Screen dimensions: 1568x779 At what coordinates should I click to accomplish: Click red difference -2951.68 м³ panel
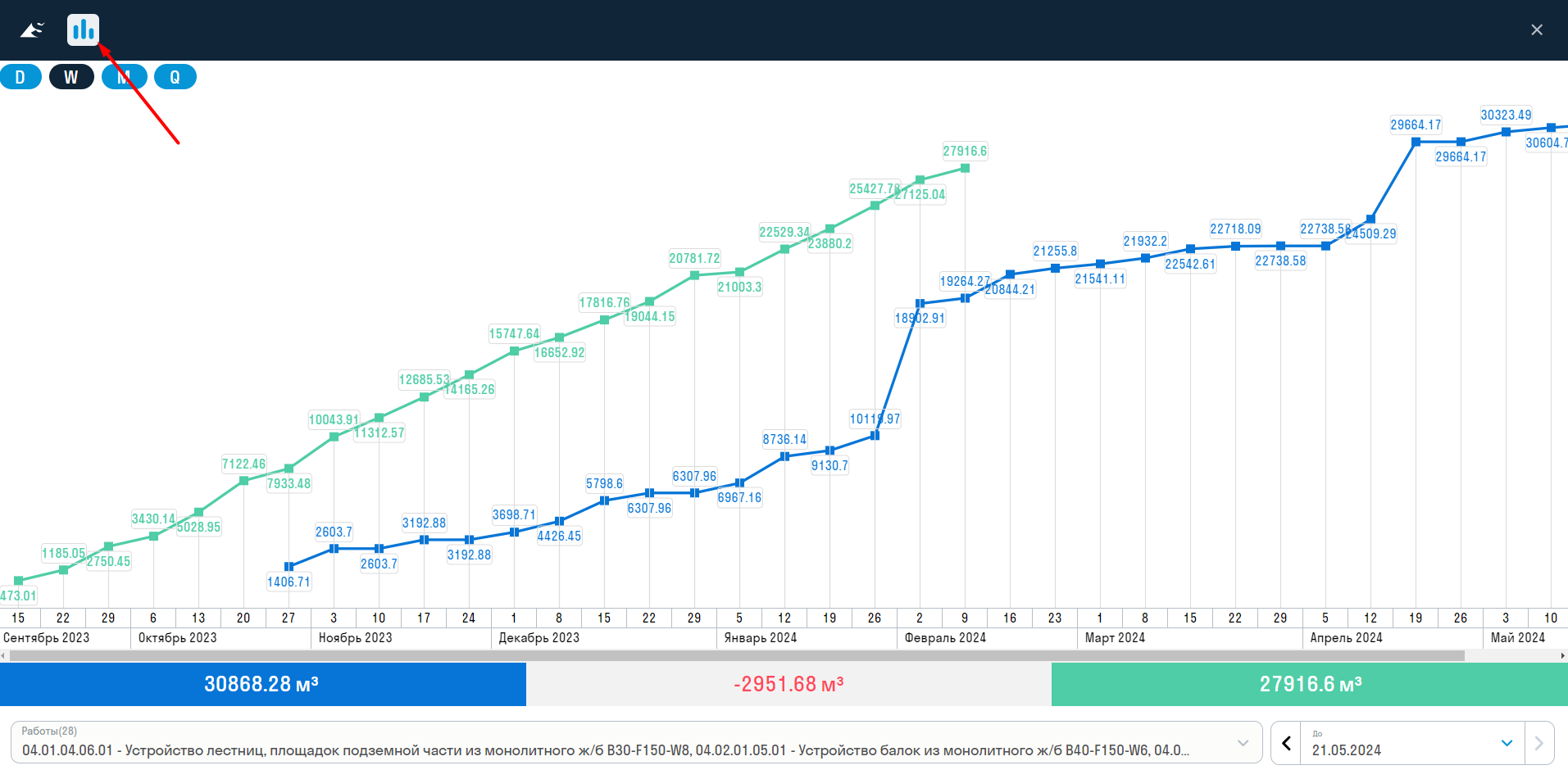click(789, 684)
